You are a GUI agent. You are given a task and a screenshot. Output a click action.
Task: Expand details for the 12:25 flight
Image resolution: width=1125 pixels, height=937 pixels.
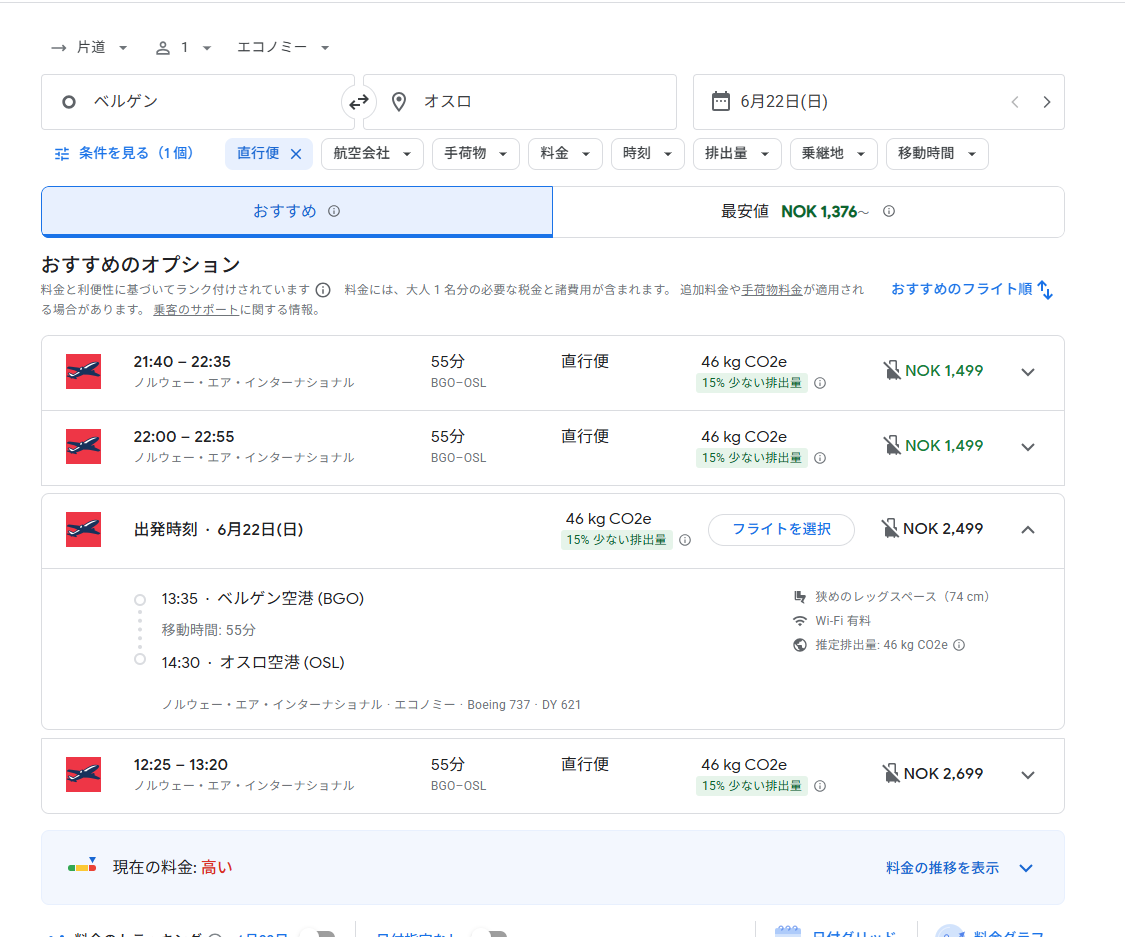(x=1028, y=774)
